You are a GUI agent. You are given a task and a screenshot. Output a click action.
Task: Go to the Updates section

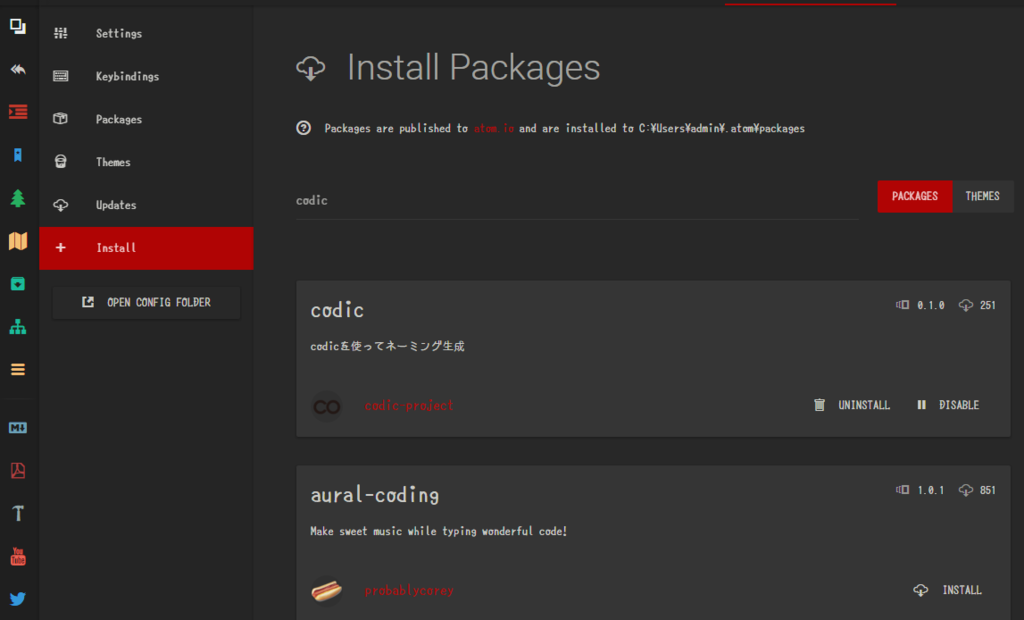[116, 205]
